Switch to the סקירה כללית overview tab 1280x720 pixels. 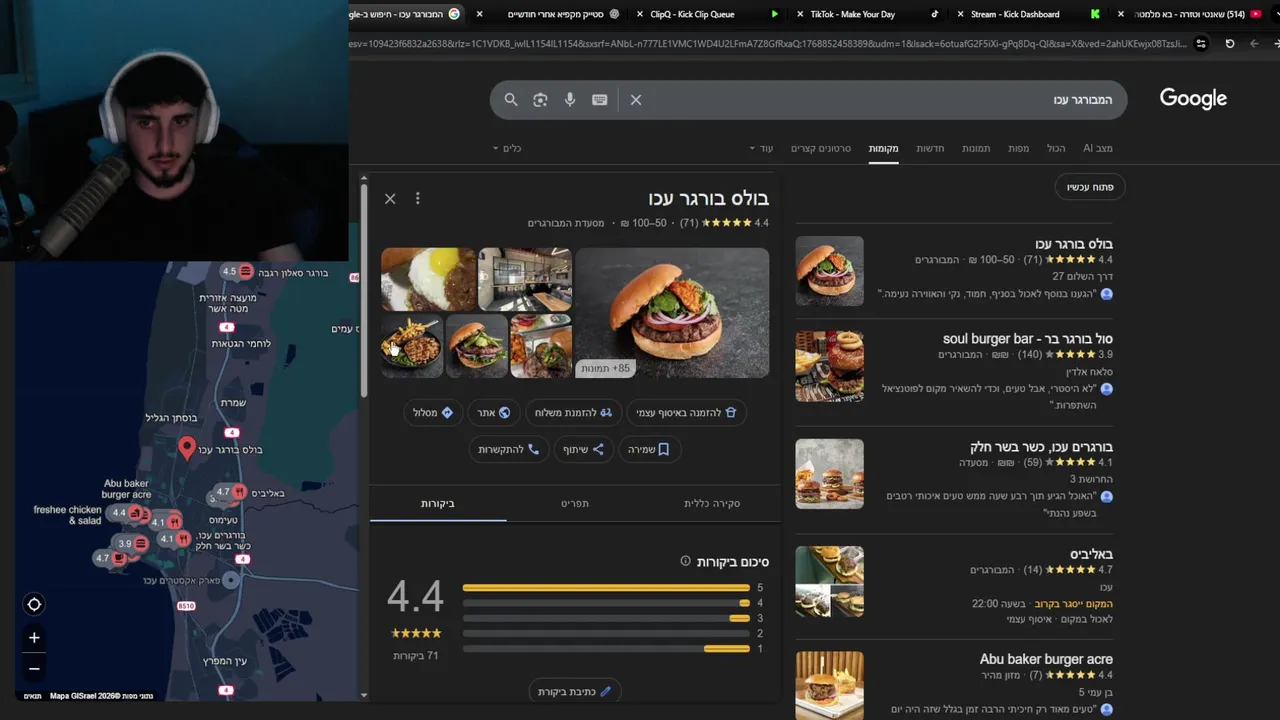pyautogui.click(x=712, y=503)
